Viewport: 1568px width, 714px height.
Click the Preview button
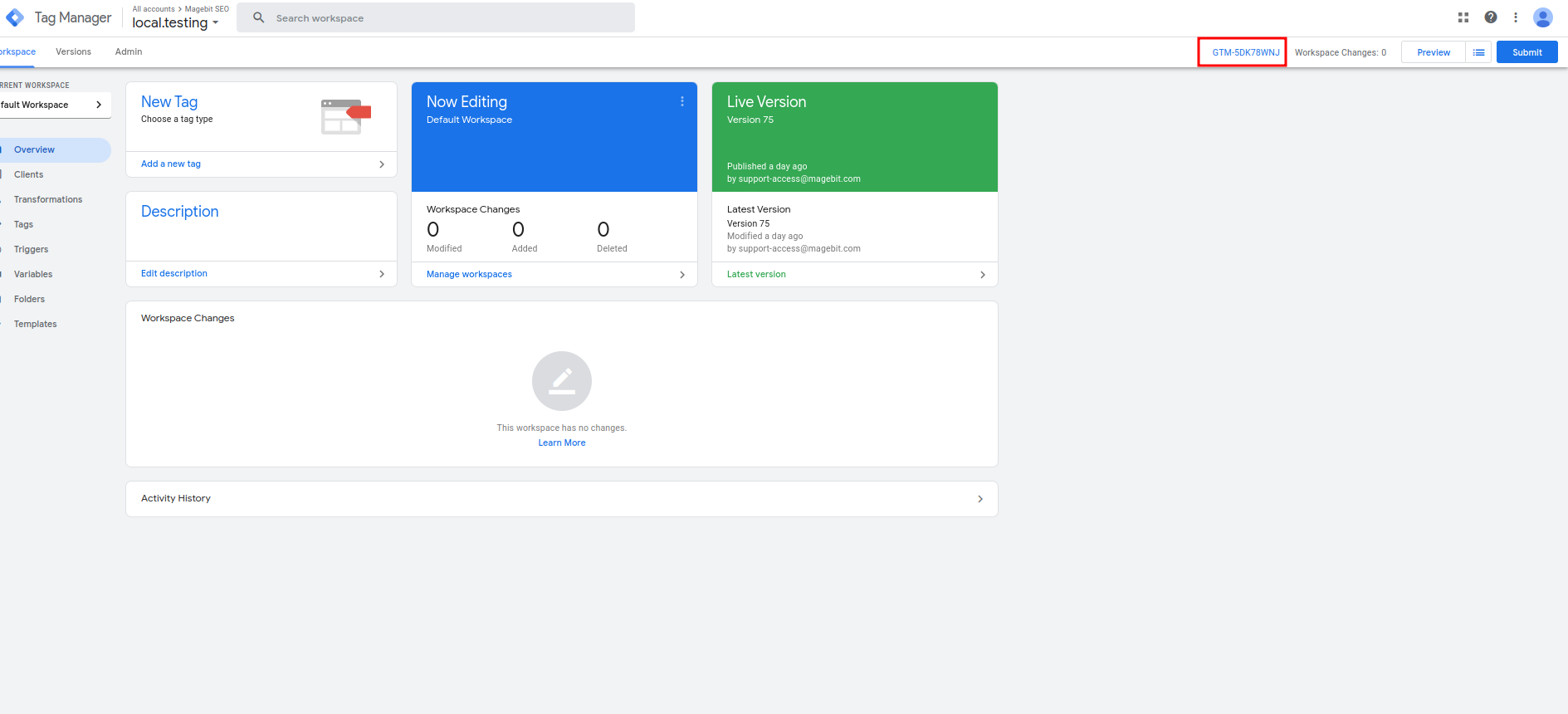pos(1434,52)
